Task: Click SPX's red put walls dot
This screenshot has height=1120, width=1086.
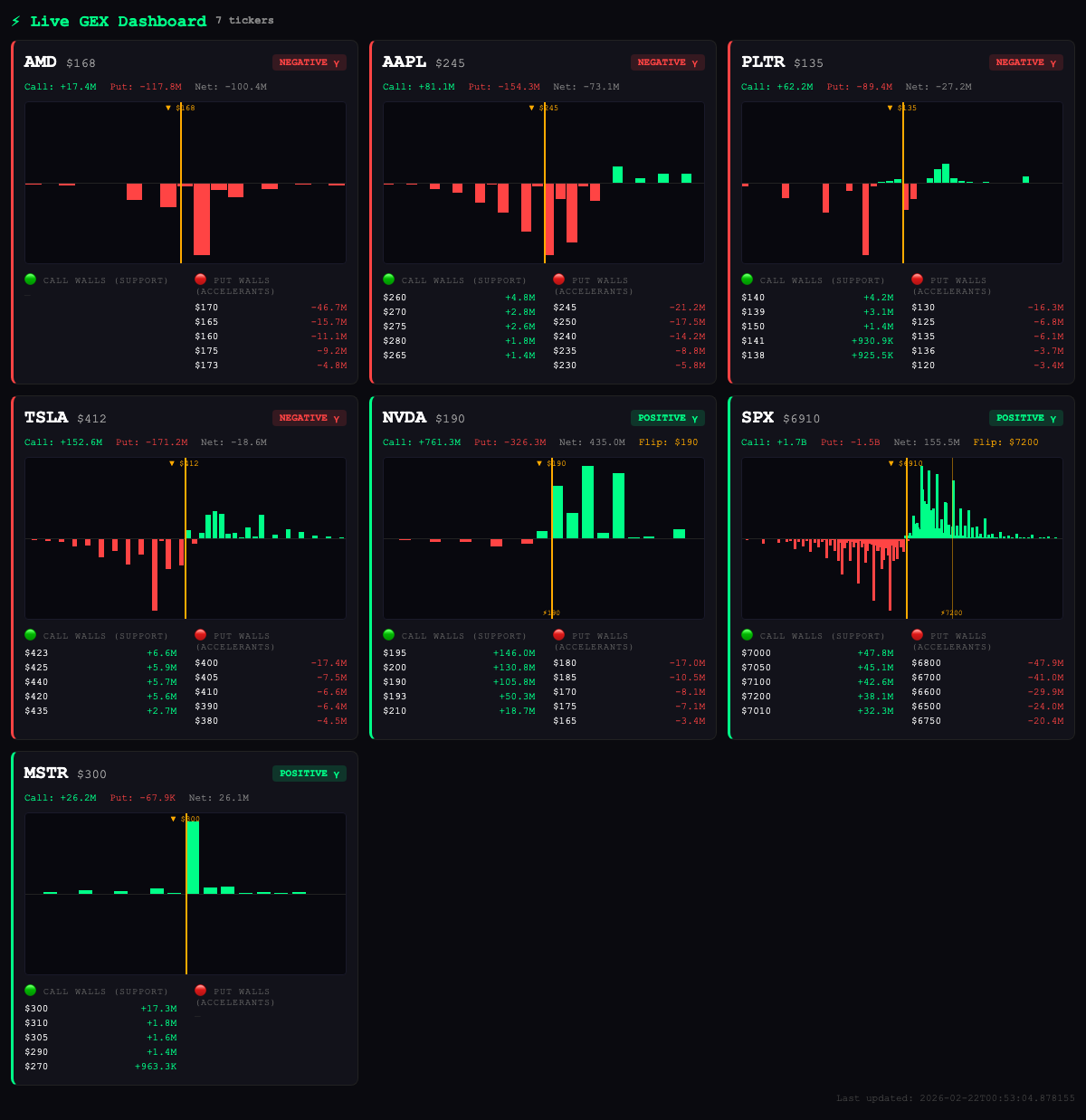Action: 918,635
